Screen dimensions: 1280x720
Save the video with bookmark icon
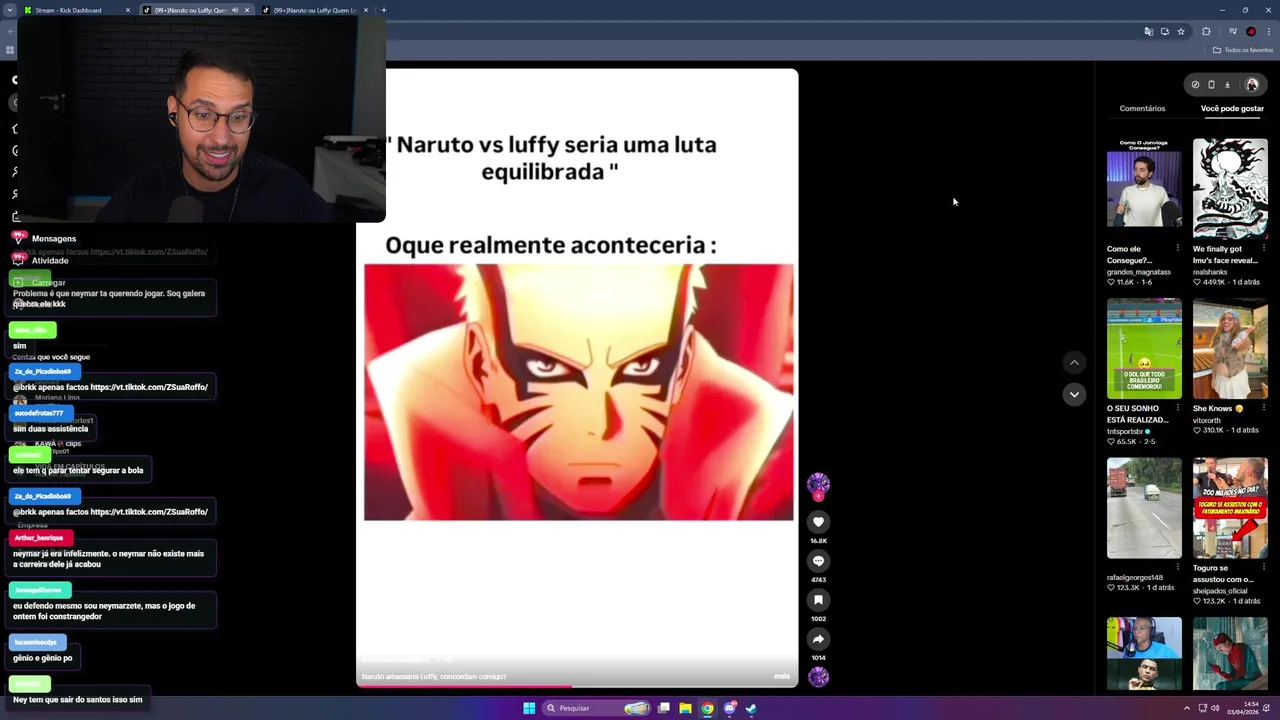[818, 600]
